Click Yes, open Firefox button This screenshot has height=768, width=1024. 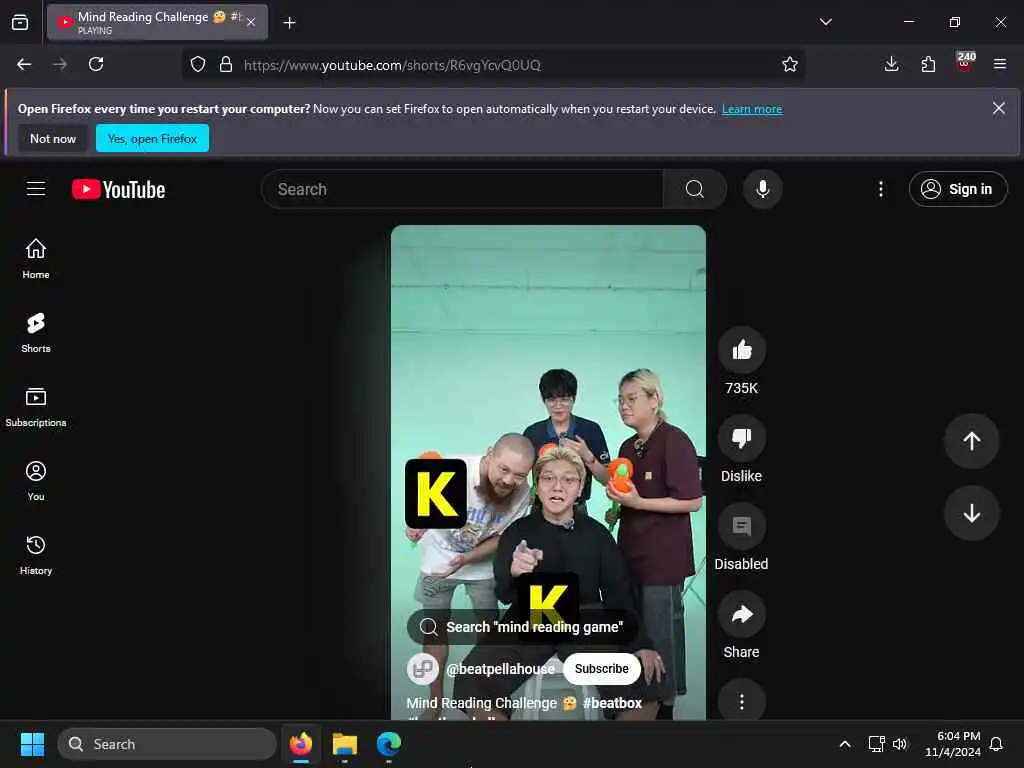pyautogui.click(x=152, y=138)
